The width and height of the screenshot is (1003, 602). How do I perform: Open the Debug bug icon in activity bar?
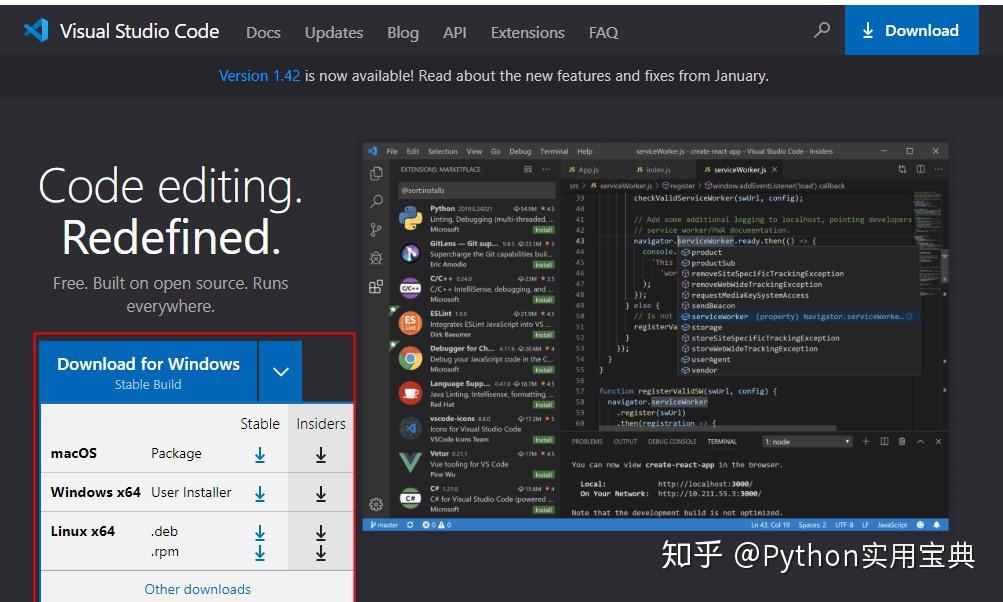tap(376, 258)
